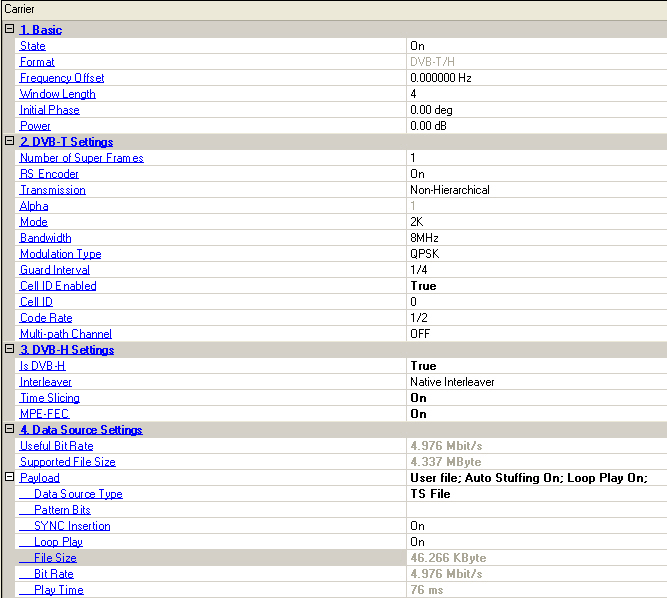Select the Format property link
Viewport: 667px width, 598px height.
point(37,62)
